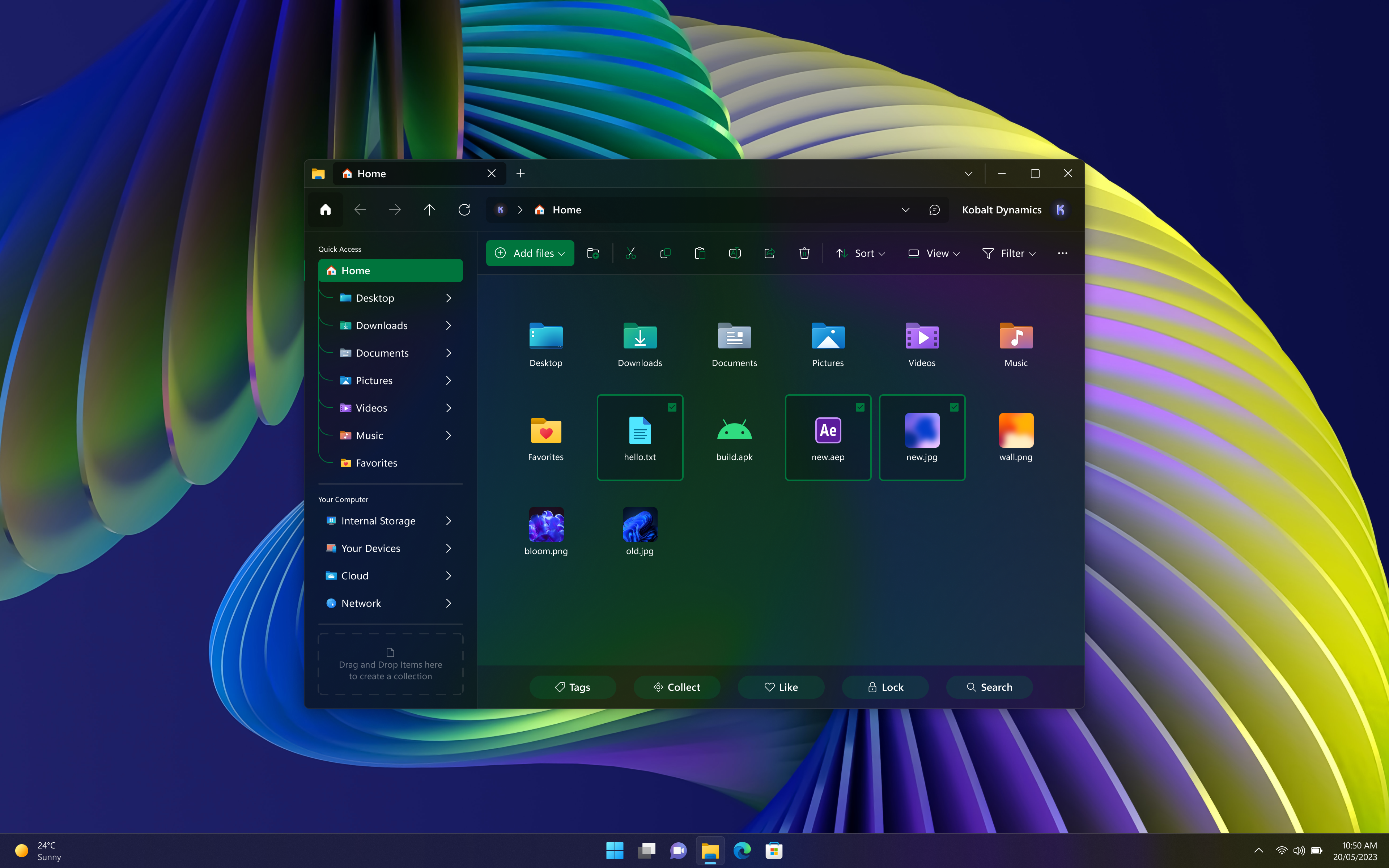
Task: Paste from the clipboard
Action: [x=700, y=252]
